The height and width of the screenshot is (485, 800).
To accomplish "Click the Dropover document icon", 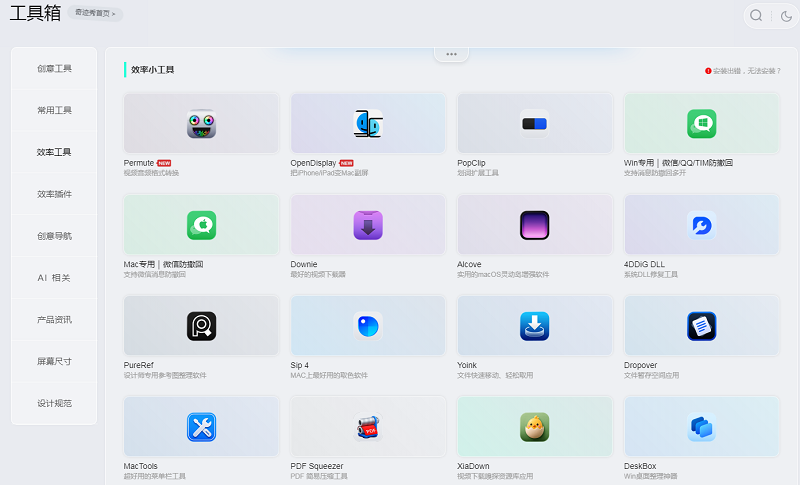I will [x=702, y=326].
